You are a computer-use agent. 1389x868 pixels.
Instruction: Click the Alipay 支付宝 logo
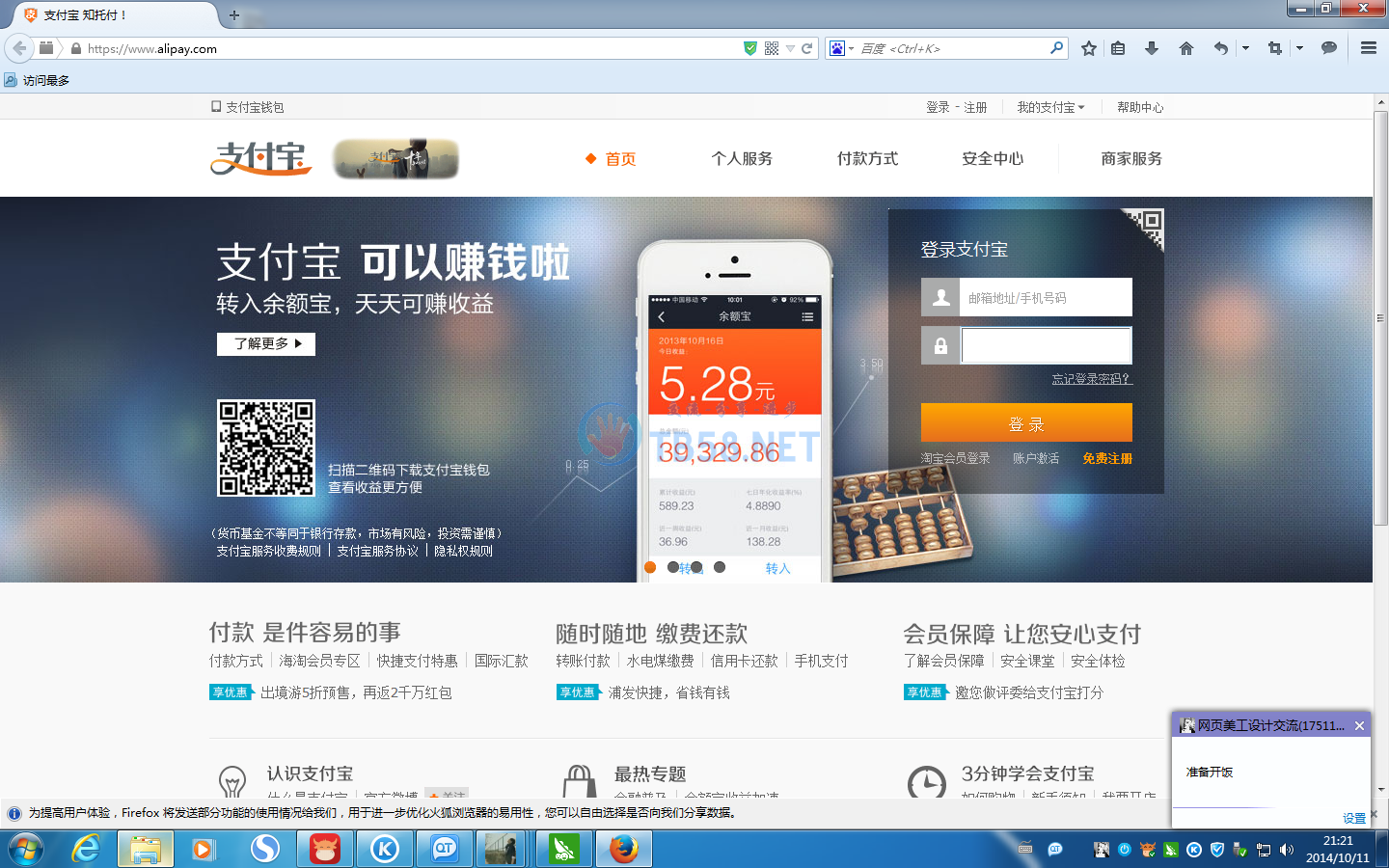click(x=261, y=158)
